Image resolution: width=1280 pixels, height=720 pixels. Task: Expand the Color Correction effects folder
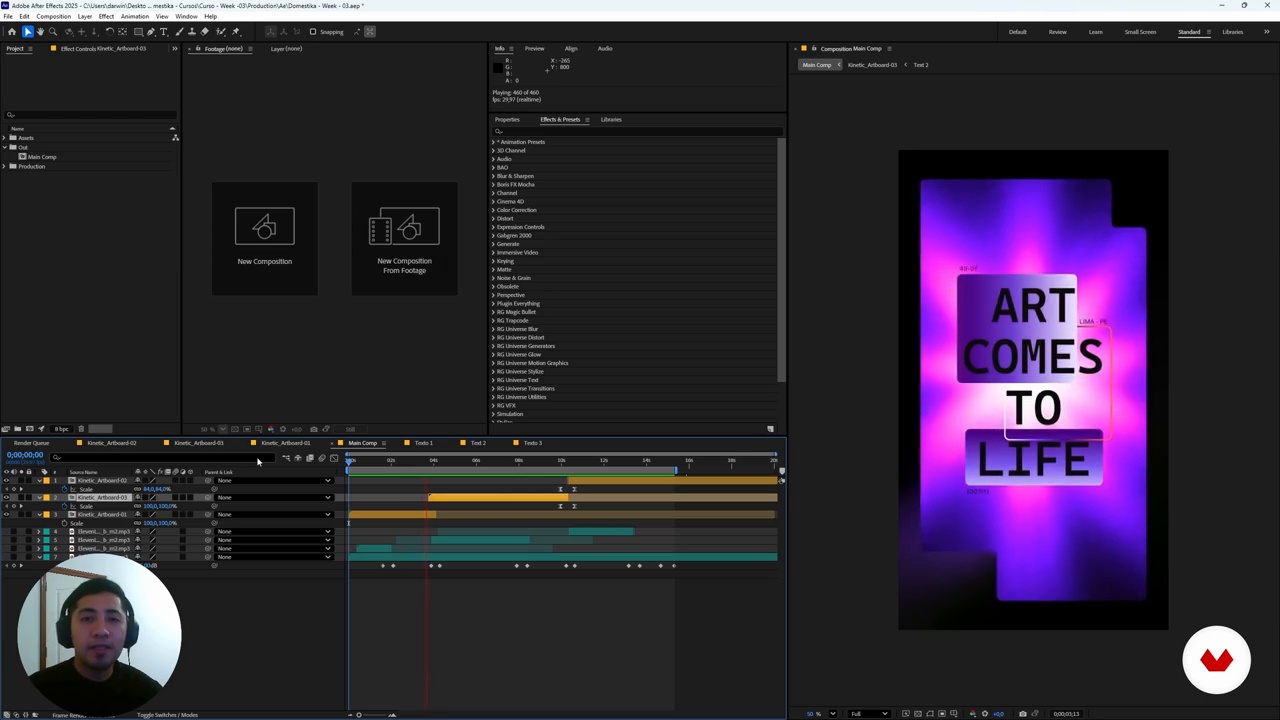(x=493, y=210)
